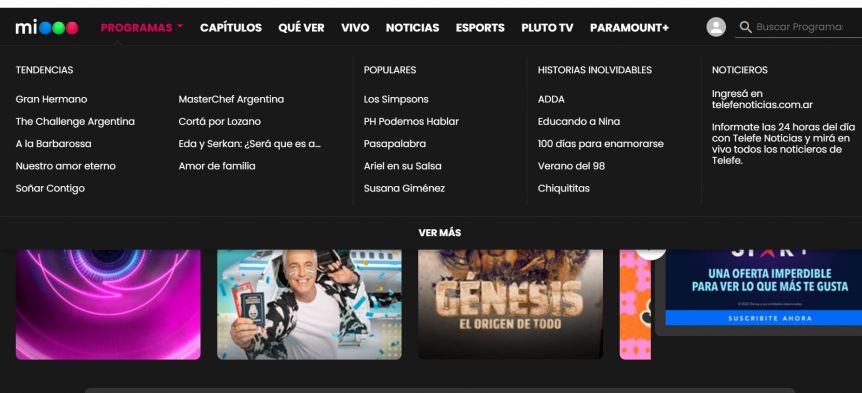
Task: Open the Vivo menu item
Action: (355, 27)
